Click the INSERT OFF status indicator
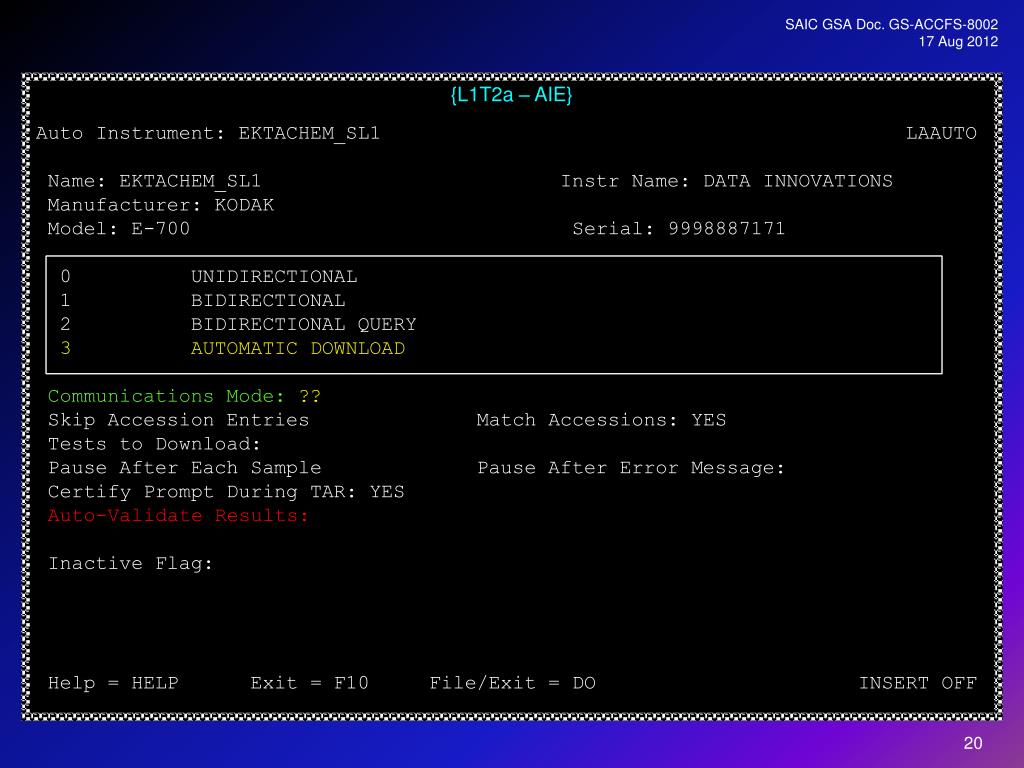 coord(918,683)
